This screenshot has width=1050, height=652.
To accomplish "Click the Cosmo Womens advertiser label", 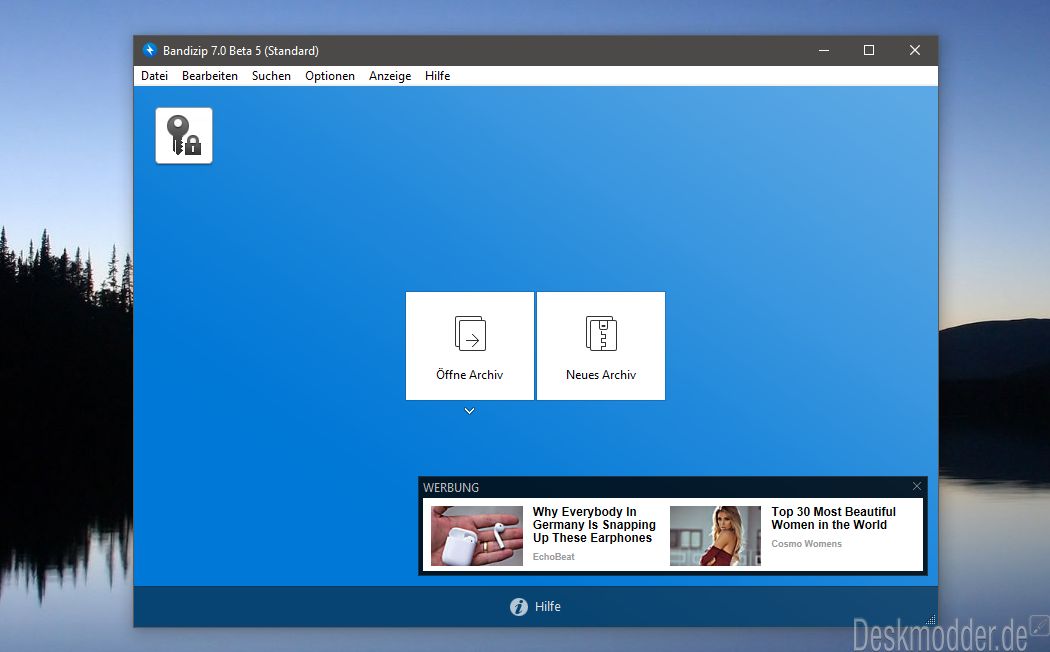I will click(x=806, y=544).
